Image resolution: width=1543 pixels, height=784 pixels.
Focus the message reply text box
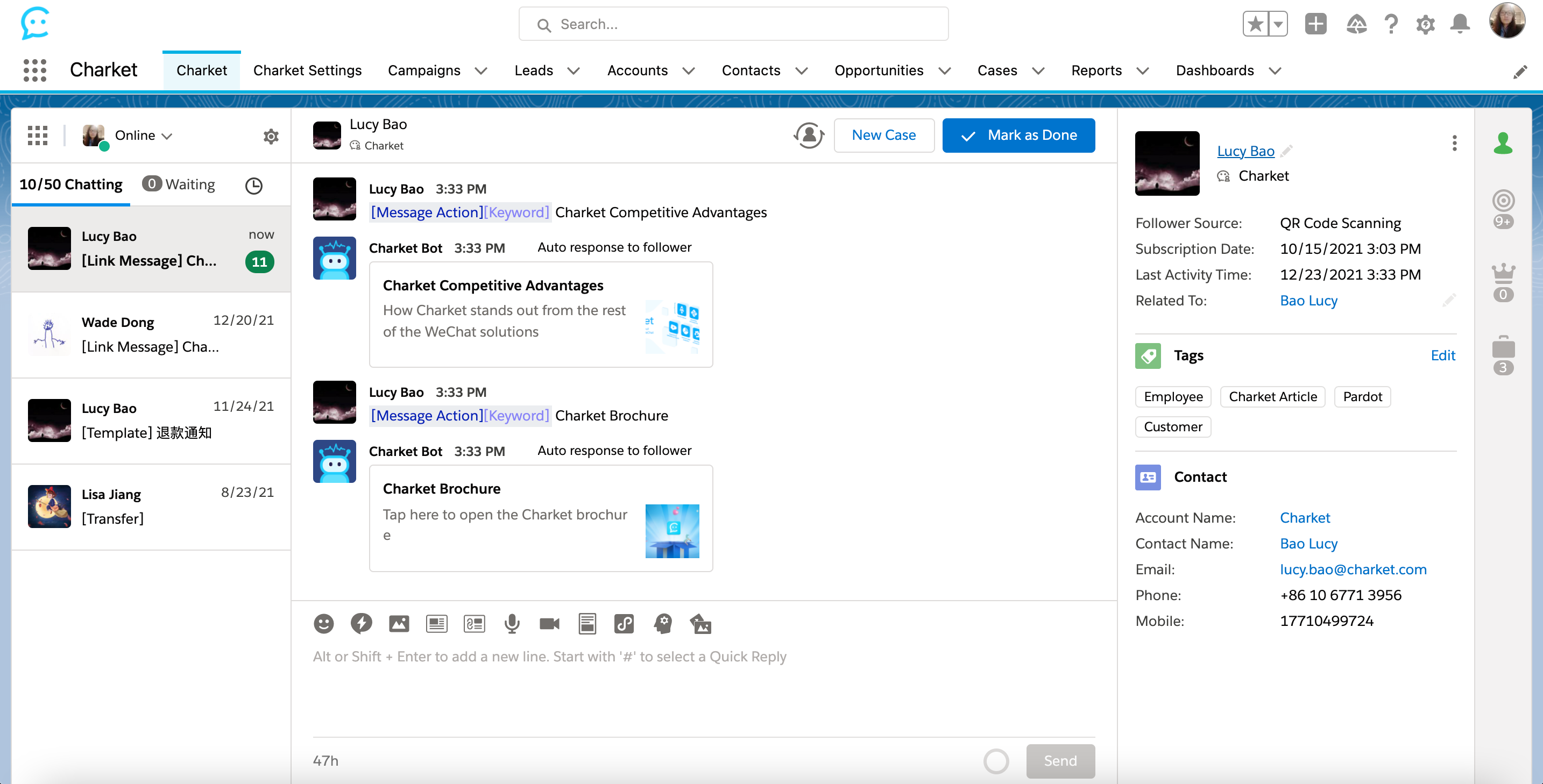point(704,688)
